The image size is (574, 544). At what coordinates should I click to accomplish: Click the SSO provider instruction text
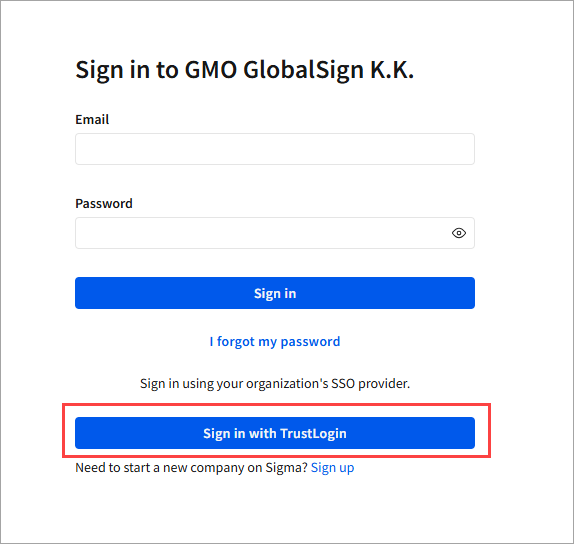click(275, 384)
